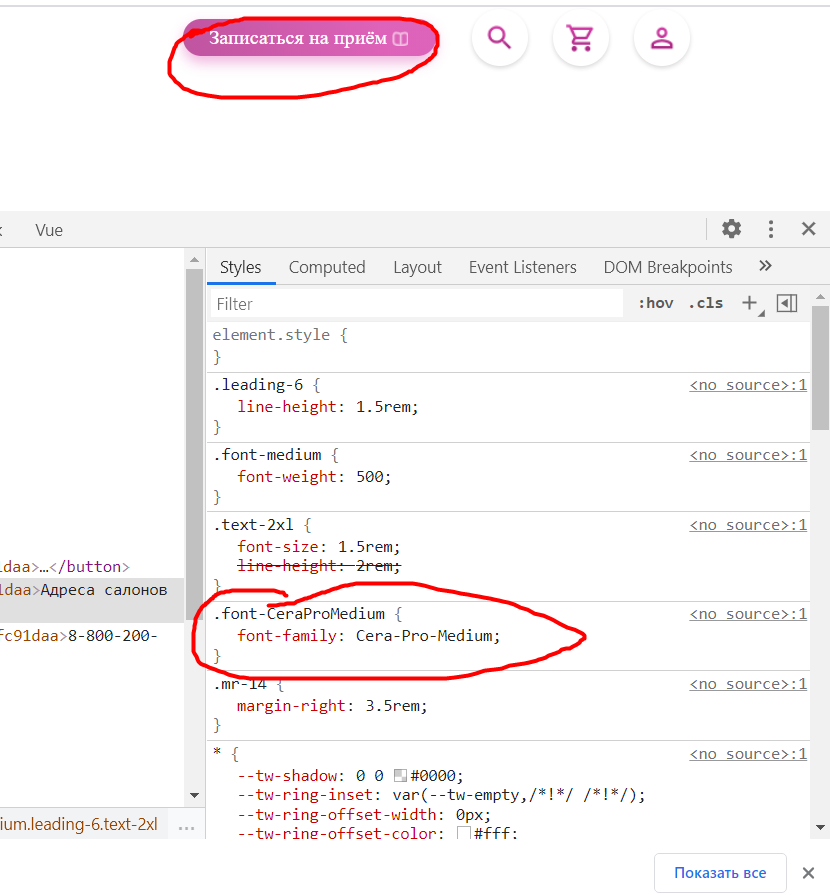This screenshot has width=830, height=895.
Task: Click the line-height value 1.5rem
Action: 382,407
